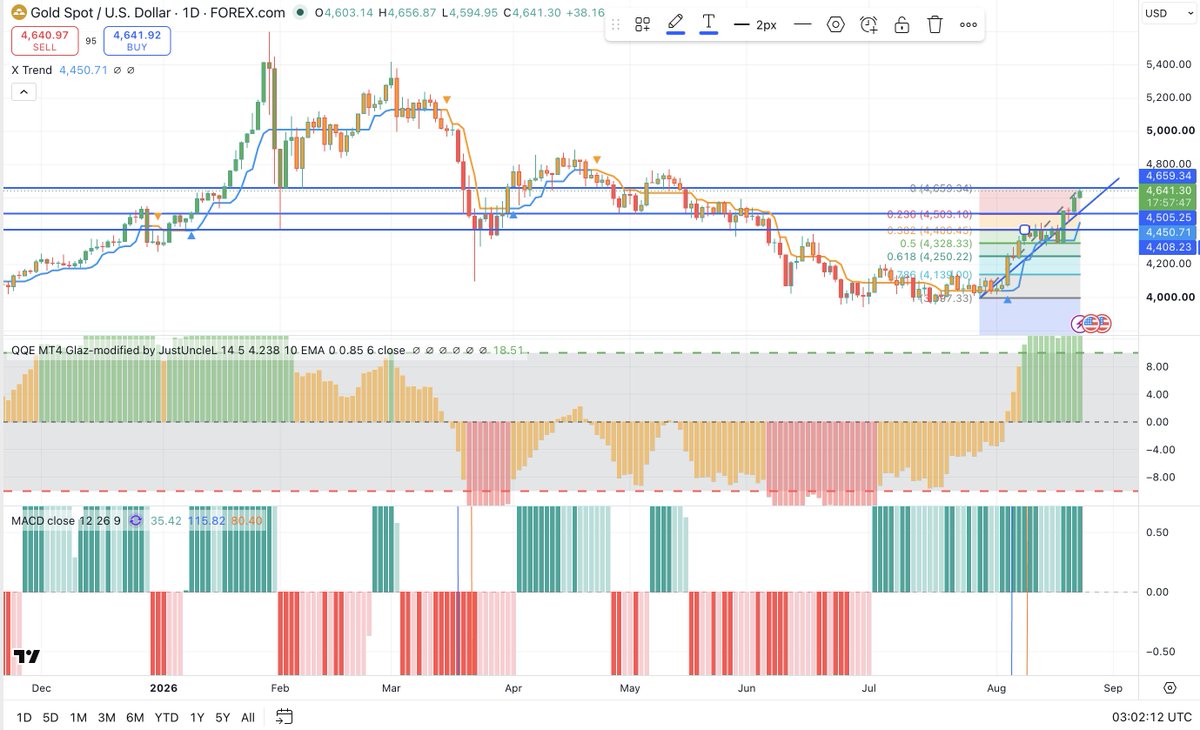Viewport: 1200px width, 730px height.
Task: Click the 4,408.23 horizontal line label
Action: click(x=1168, y=246)
